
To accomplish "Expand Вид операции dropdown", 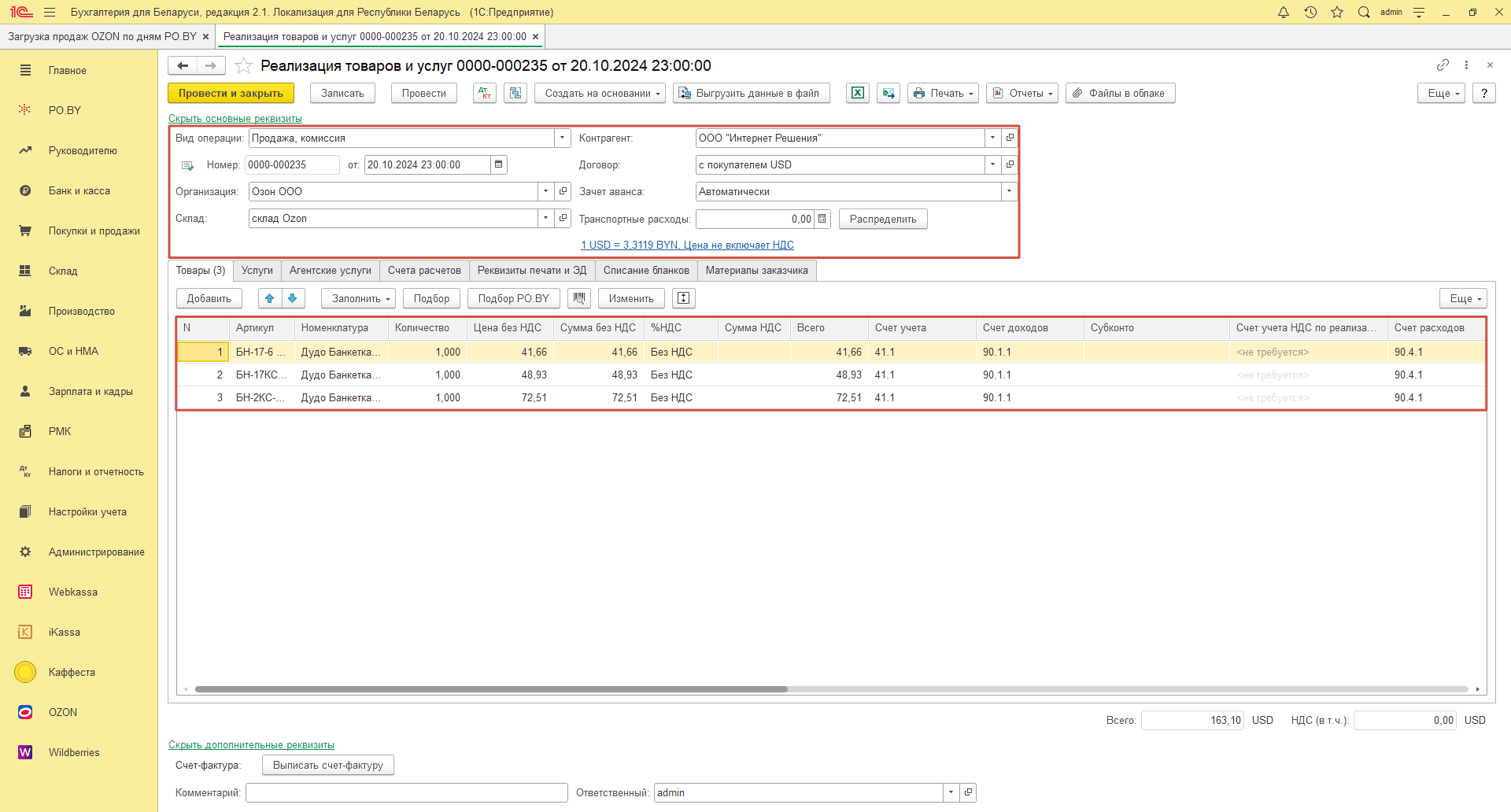I will [x=563, y=138].
